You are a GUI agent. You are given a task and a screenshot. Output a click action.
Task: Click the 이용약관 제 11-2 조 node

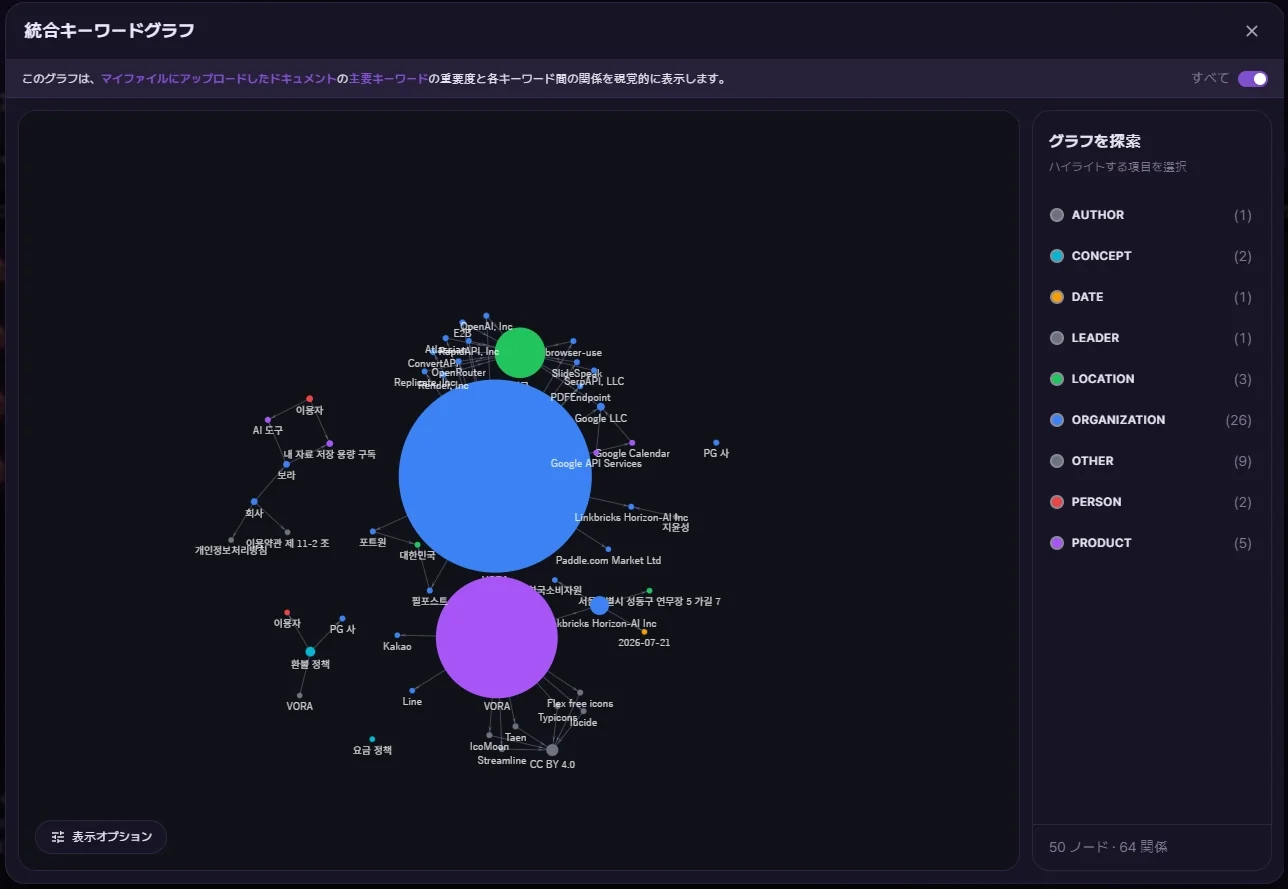(x=287, y=532)
